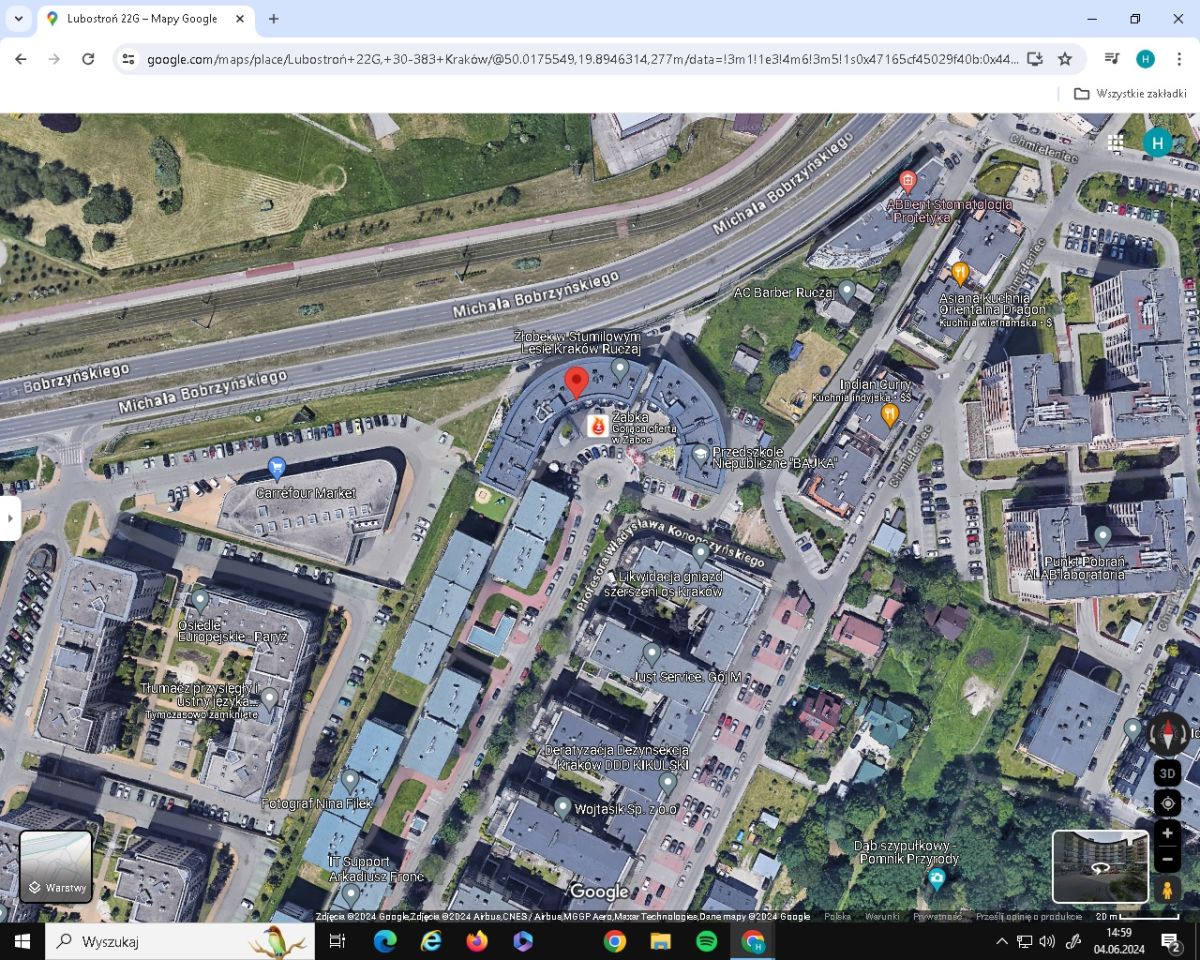Click the Polska footer link
The height and width of the screenshot is (960, 1200).
point(837,916)
